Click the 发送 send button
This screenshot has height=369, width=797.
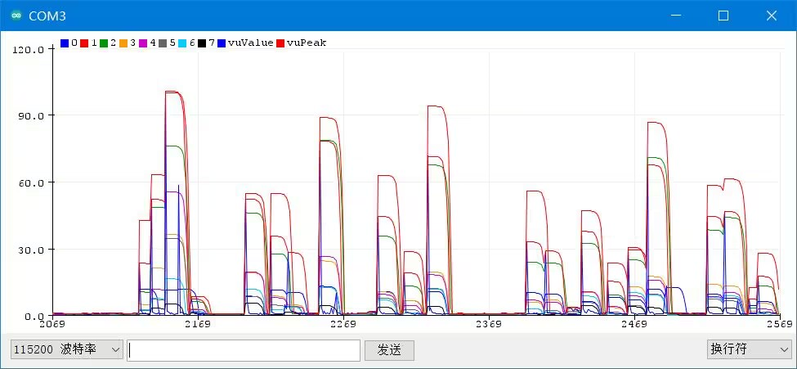click(389, 350)
